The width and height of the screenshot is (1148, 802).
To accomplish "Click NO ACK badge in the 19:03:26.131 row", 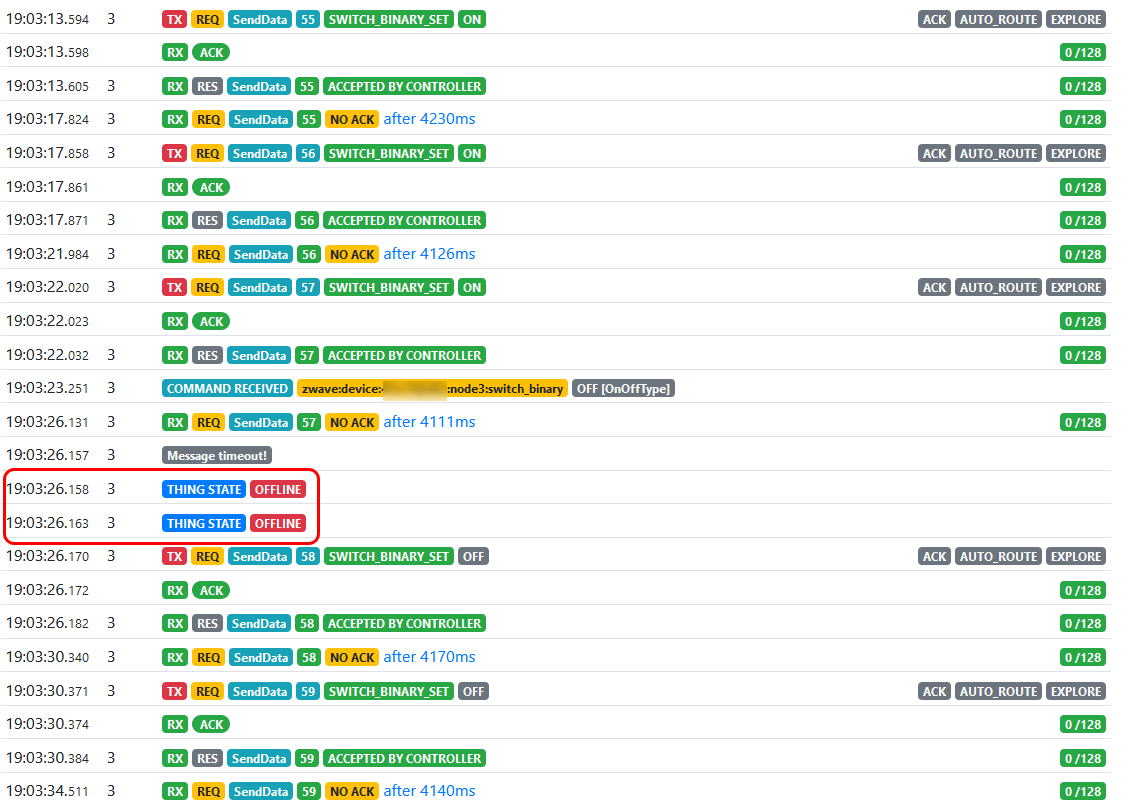I will click(x=351, y=423).
